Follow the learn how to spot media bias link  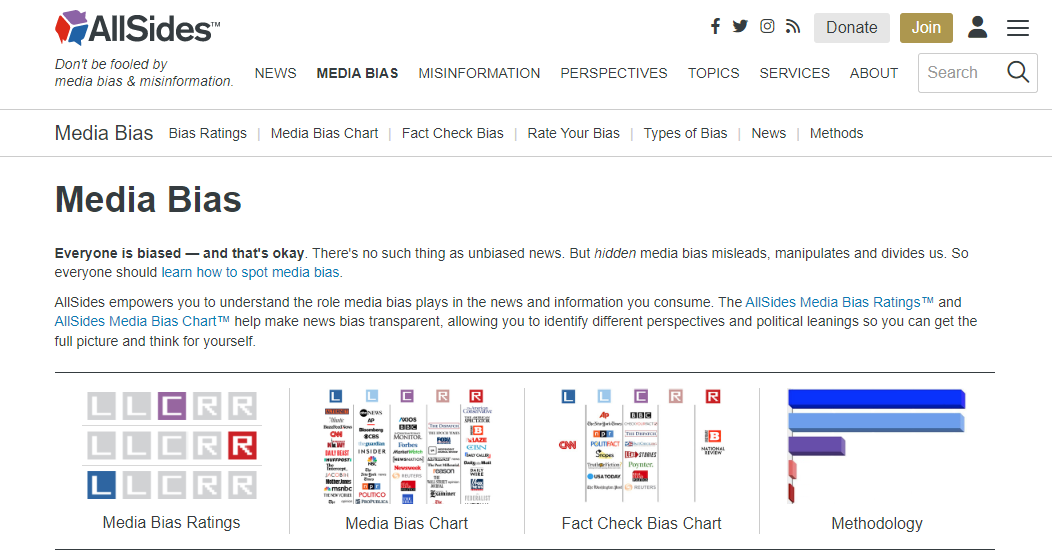251,272
